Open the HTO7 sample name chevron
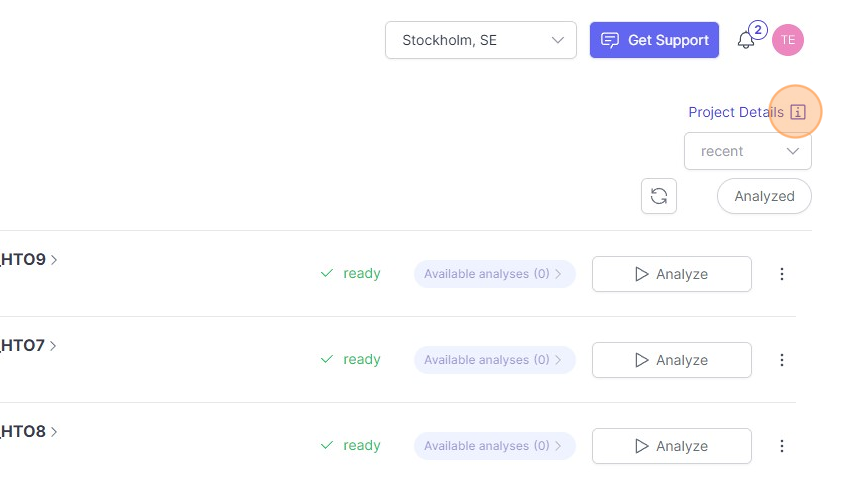Image resolution: width=860 pixels, height=480 pixels. click(54, 346)
